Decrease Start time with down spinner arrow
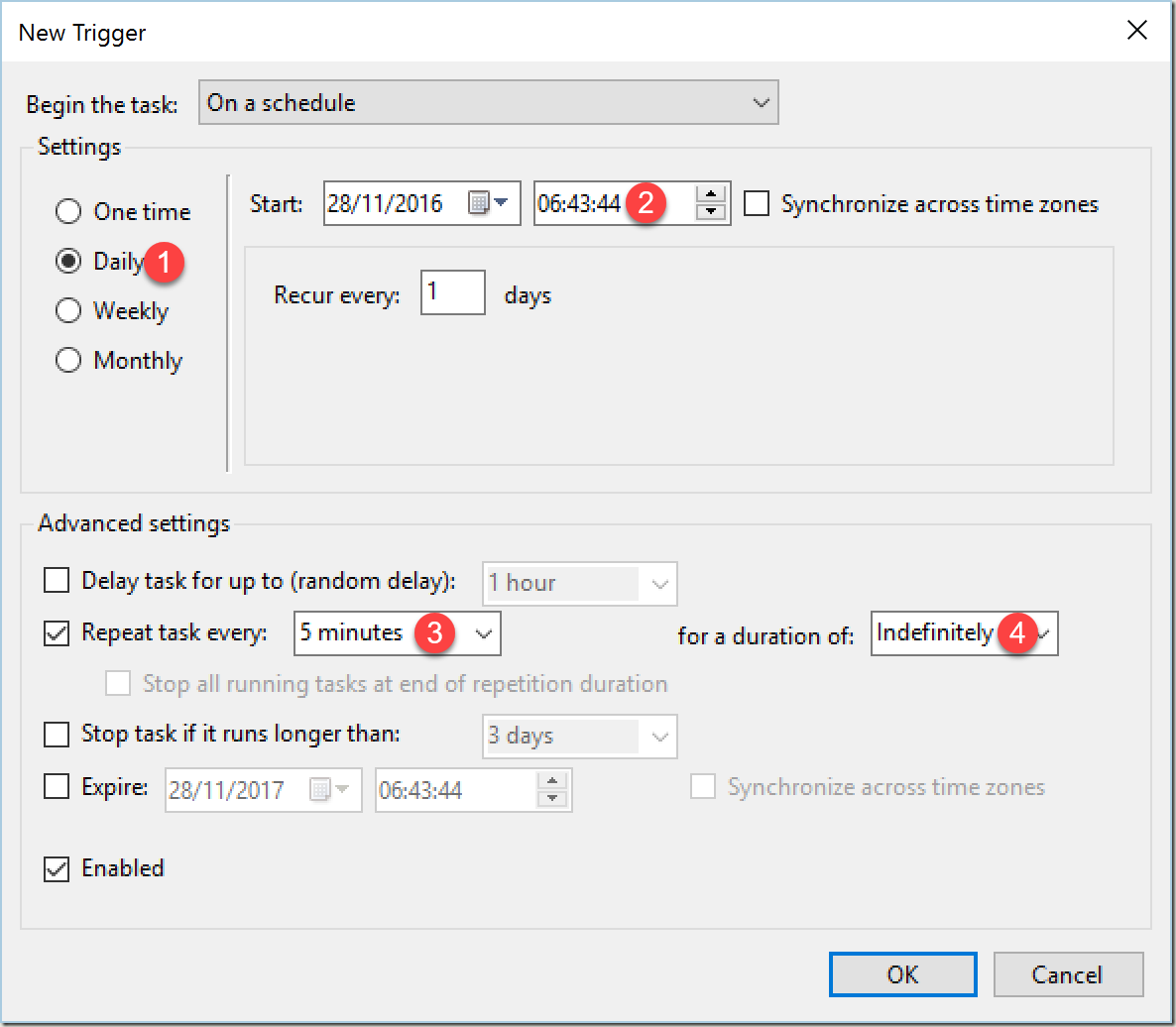1176x1027 pixels. [x=710, y=211]
